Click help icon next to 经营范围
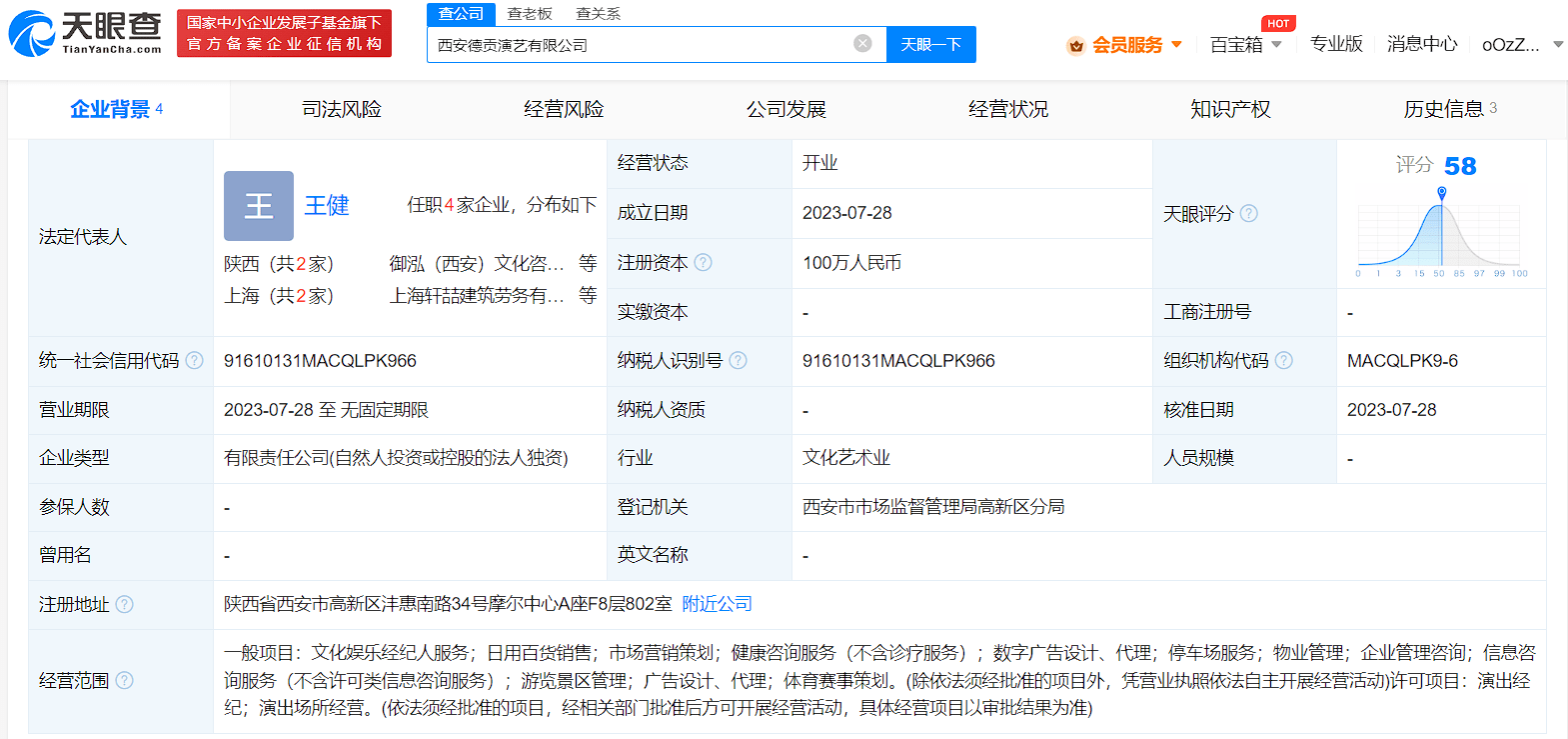 click(x=124, y=681)
